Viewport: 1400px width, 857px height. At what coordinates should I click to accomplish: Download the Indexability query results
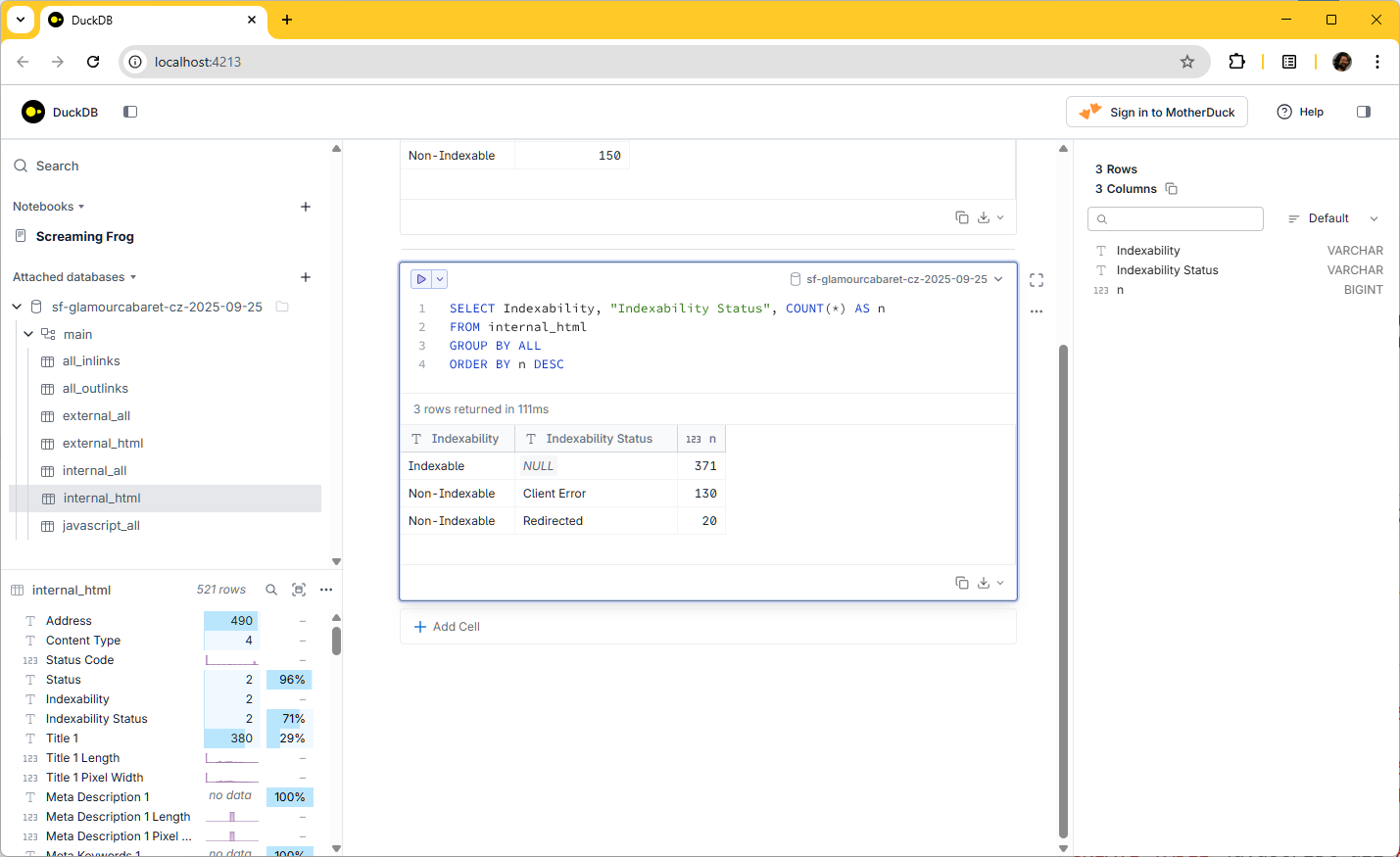[x=984, y=583]
